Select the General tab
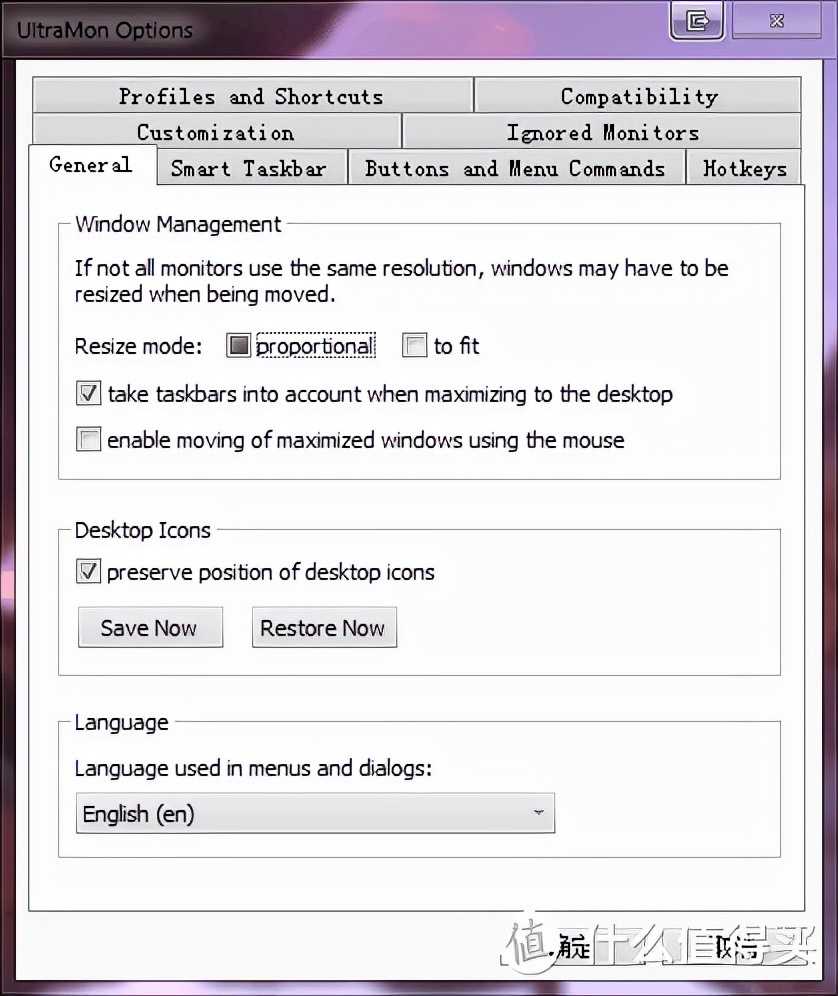The height and width of the screenshot is (996, 838). tap(92, 164)
